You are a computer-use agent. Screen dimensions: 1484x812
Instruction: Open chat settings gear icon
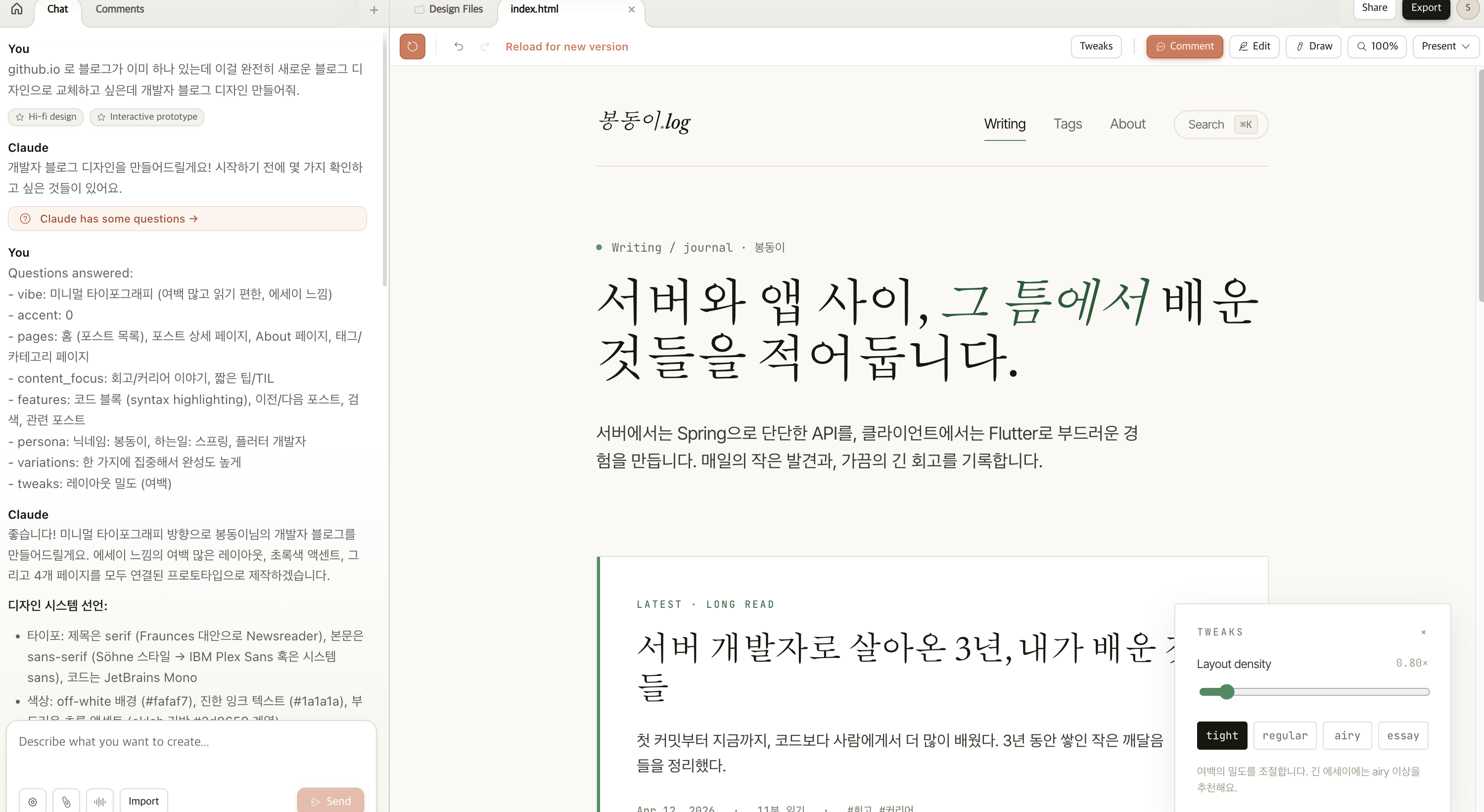coord(33,801)
